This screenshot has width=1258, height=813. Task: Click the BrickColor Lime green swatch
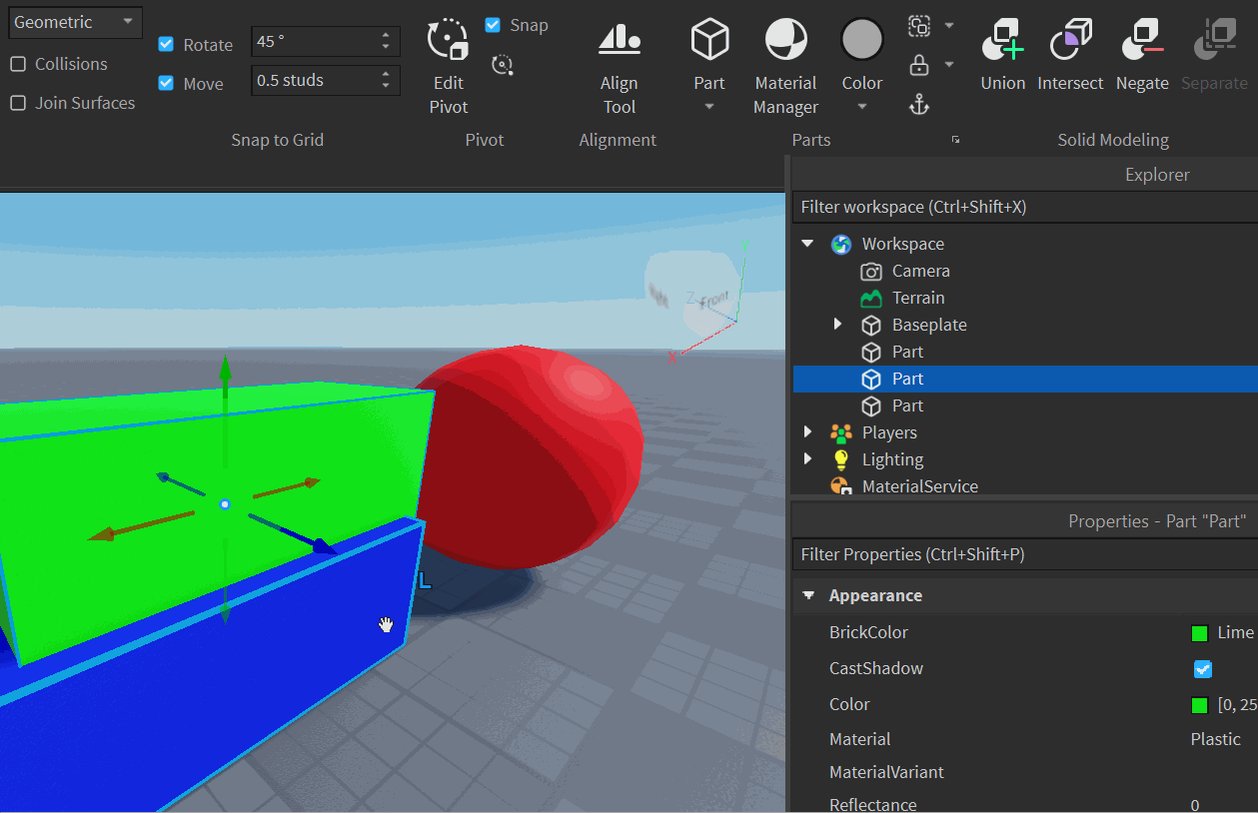[x=1198, y=632]
